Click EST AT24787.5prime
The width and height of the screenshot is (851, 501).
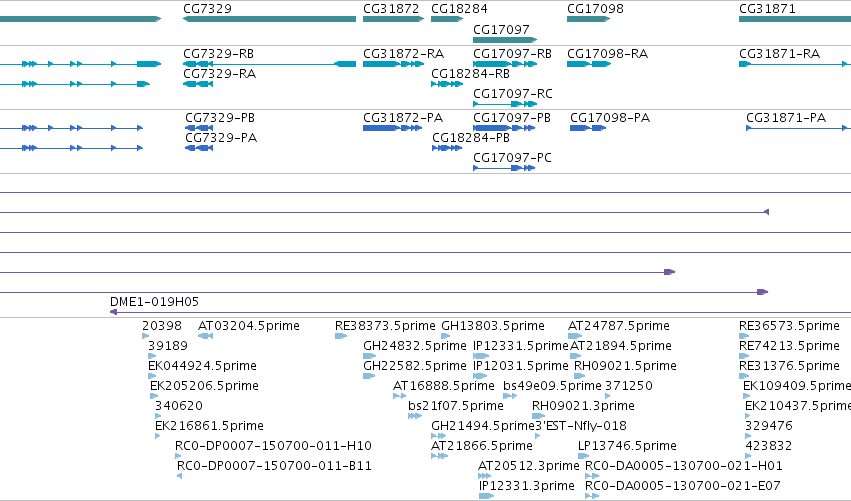(x=575, y=336)
